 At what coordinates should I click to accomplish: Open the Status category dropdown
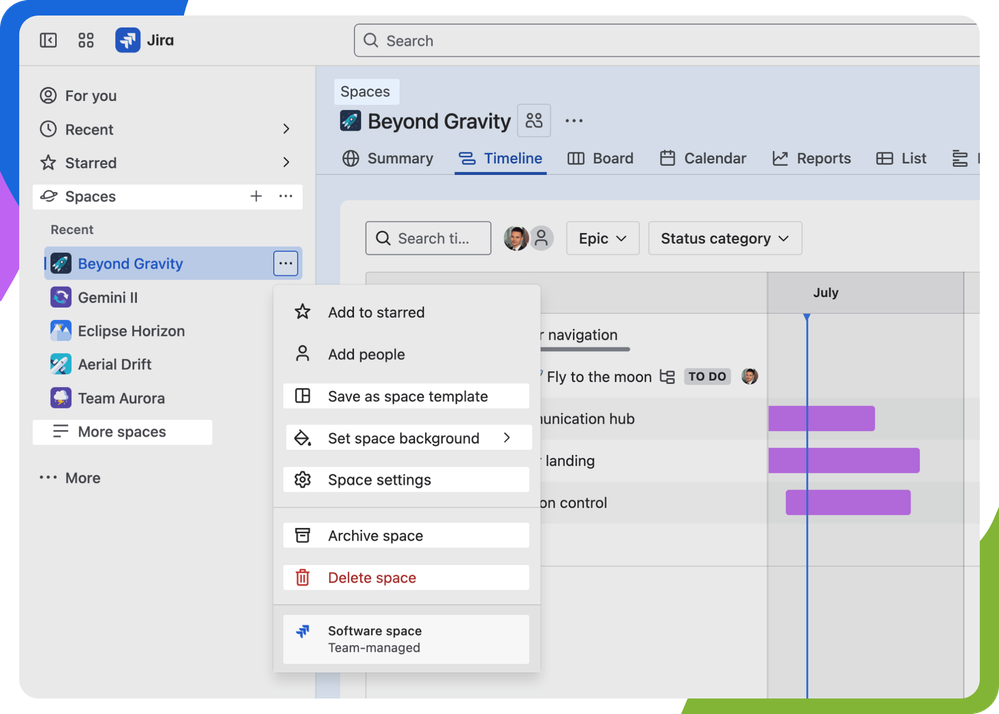[725, 238]
